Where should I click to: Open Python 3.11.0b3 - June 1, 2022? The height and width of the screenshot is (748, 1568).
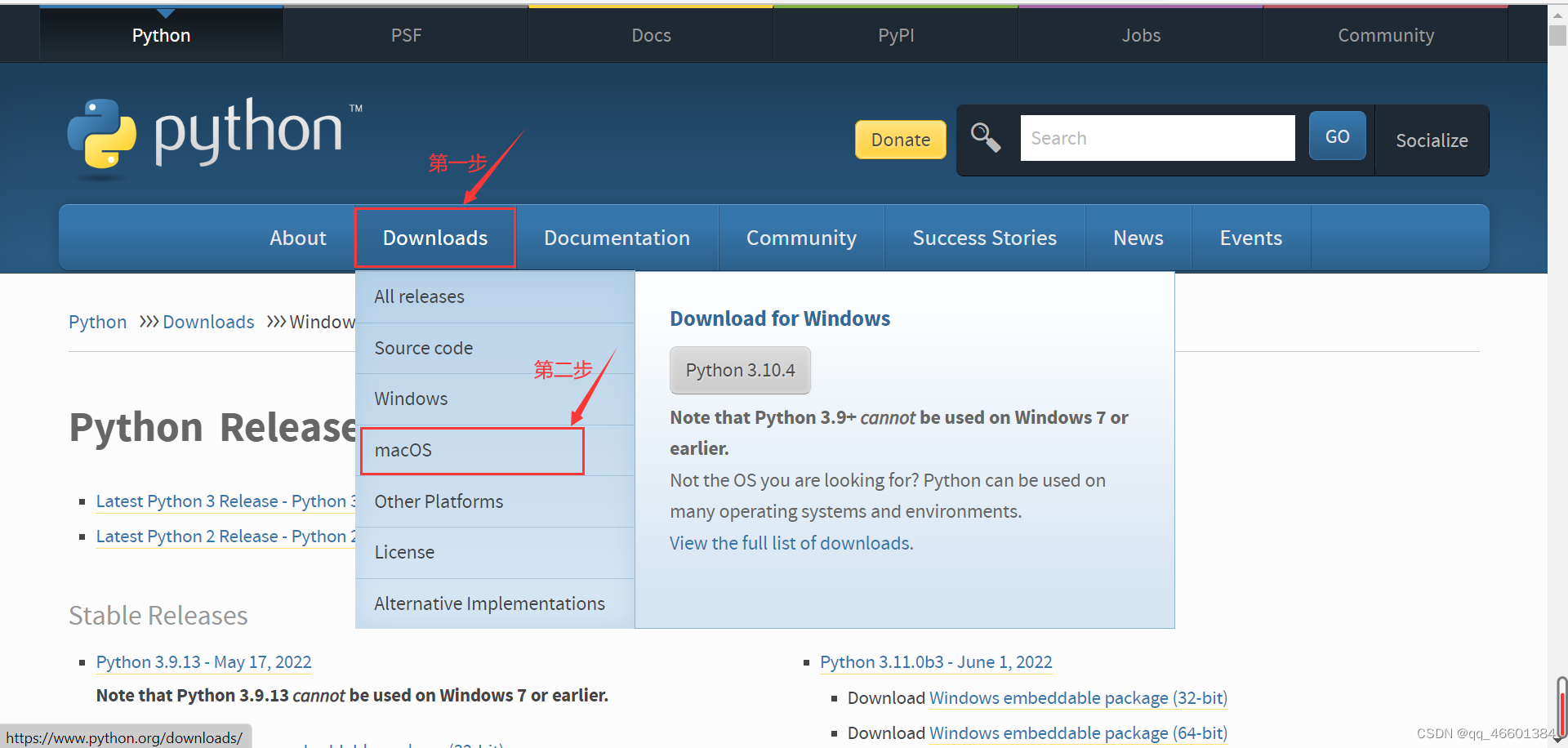(936, 662)
